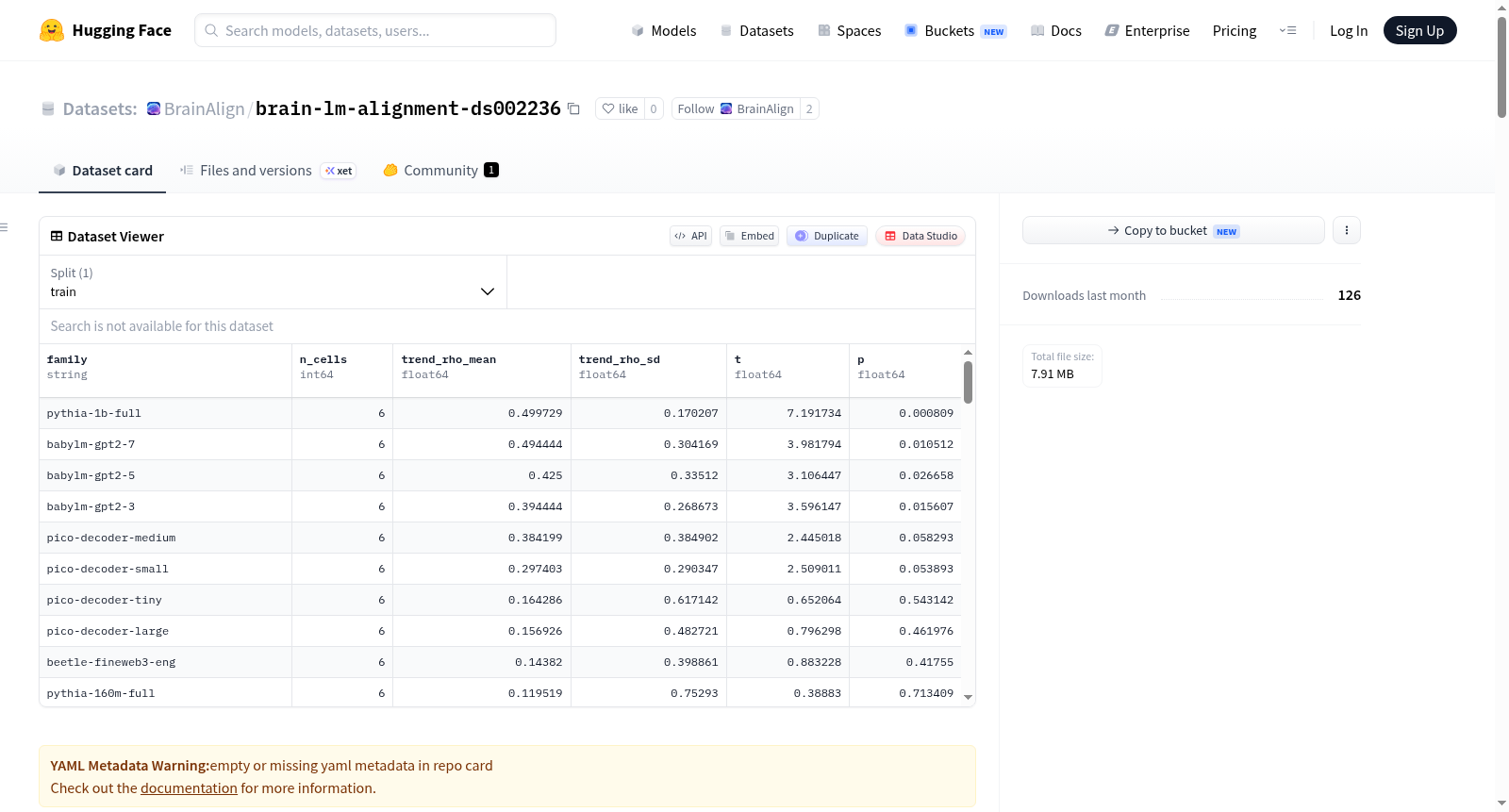Open the documentation link in YAML warning
Viewport: 1509px width, 812px height.
pos(189,788)
